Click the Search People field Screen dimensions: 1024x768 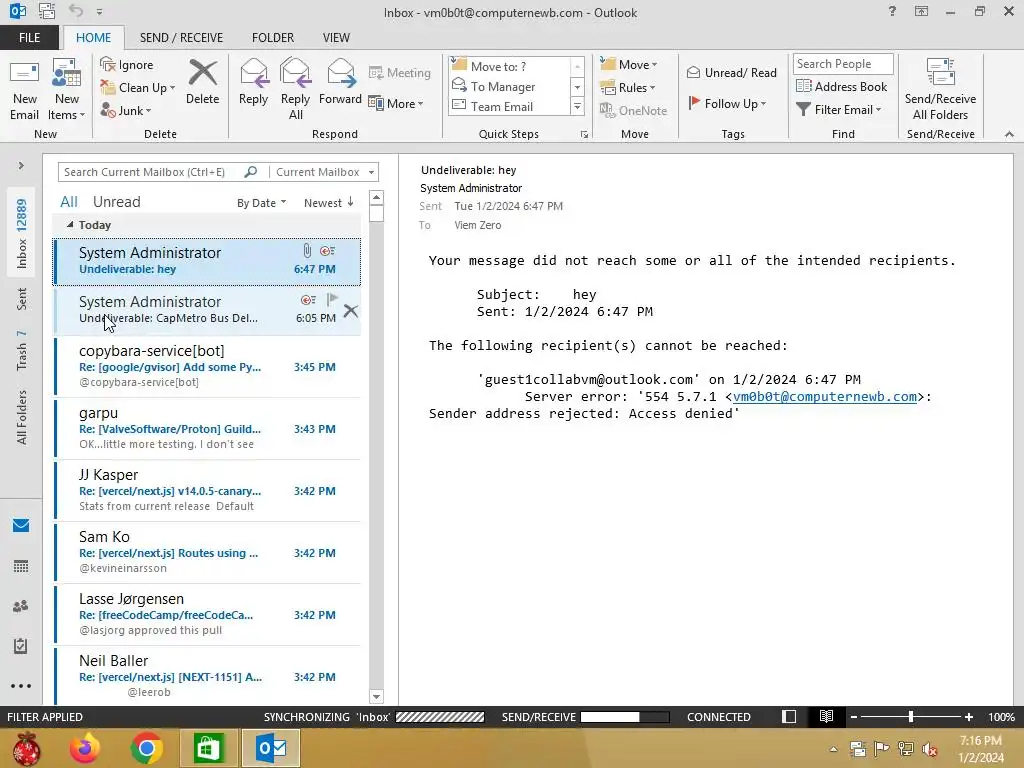pyautogui.click(x=842, y=64)
